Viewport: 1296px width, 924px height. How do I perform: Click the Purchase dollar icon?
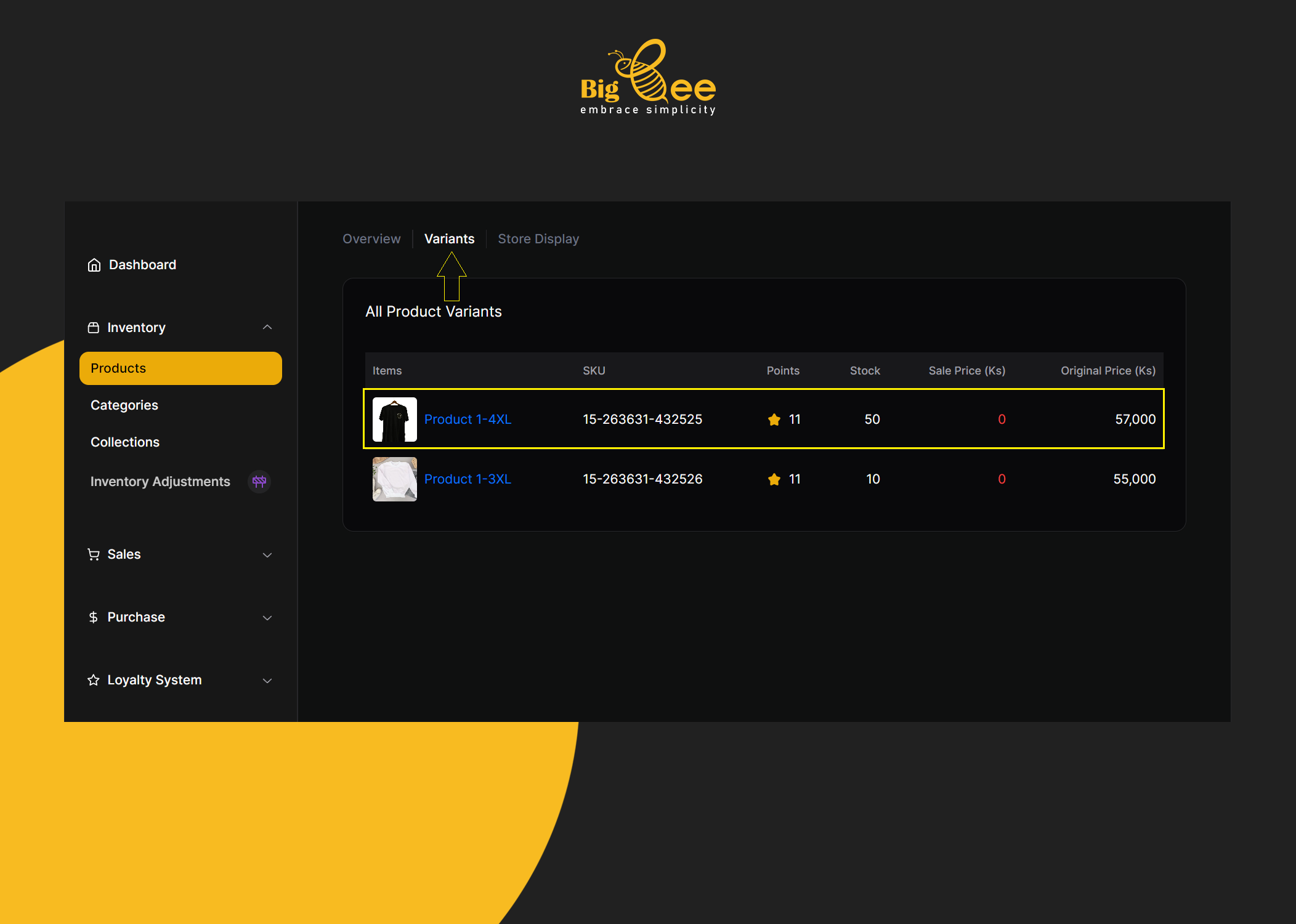point(94,617)
